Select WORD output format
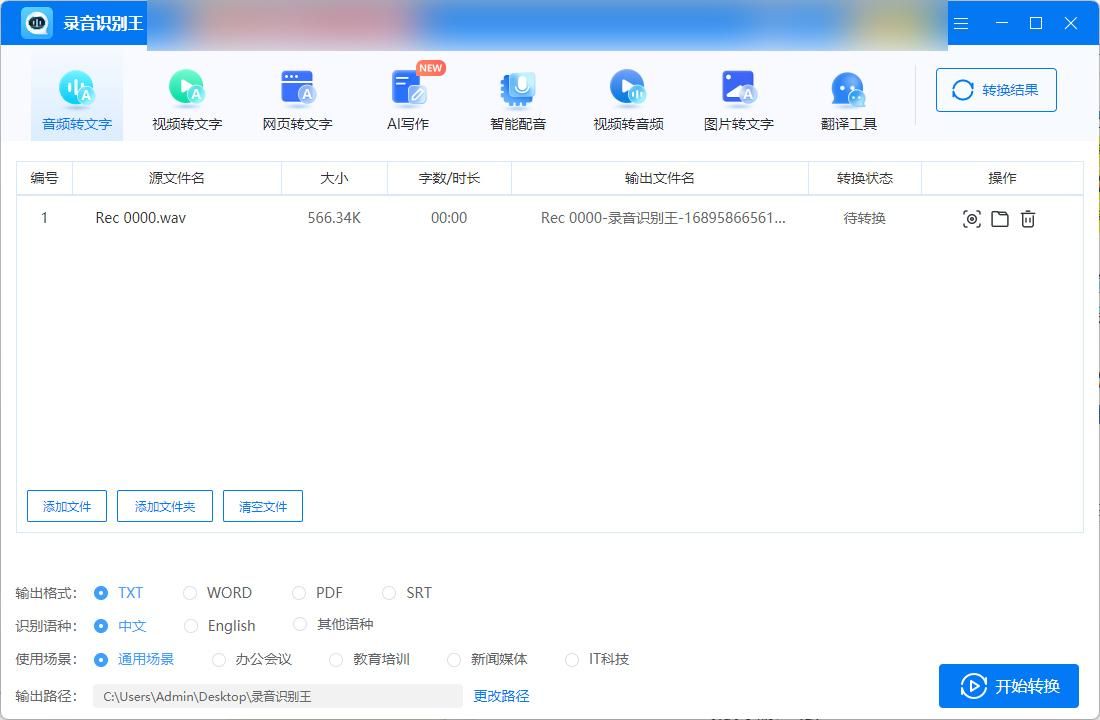The image size is (1100, 720). (189, 593)
